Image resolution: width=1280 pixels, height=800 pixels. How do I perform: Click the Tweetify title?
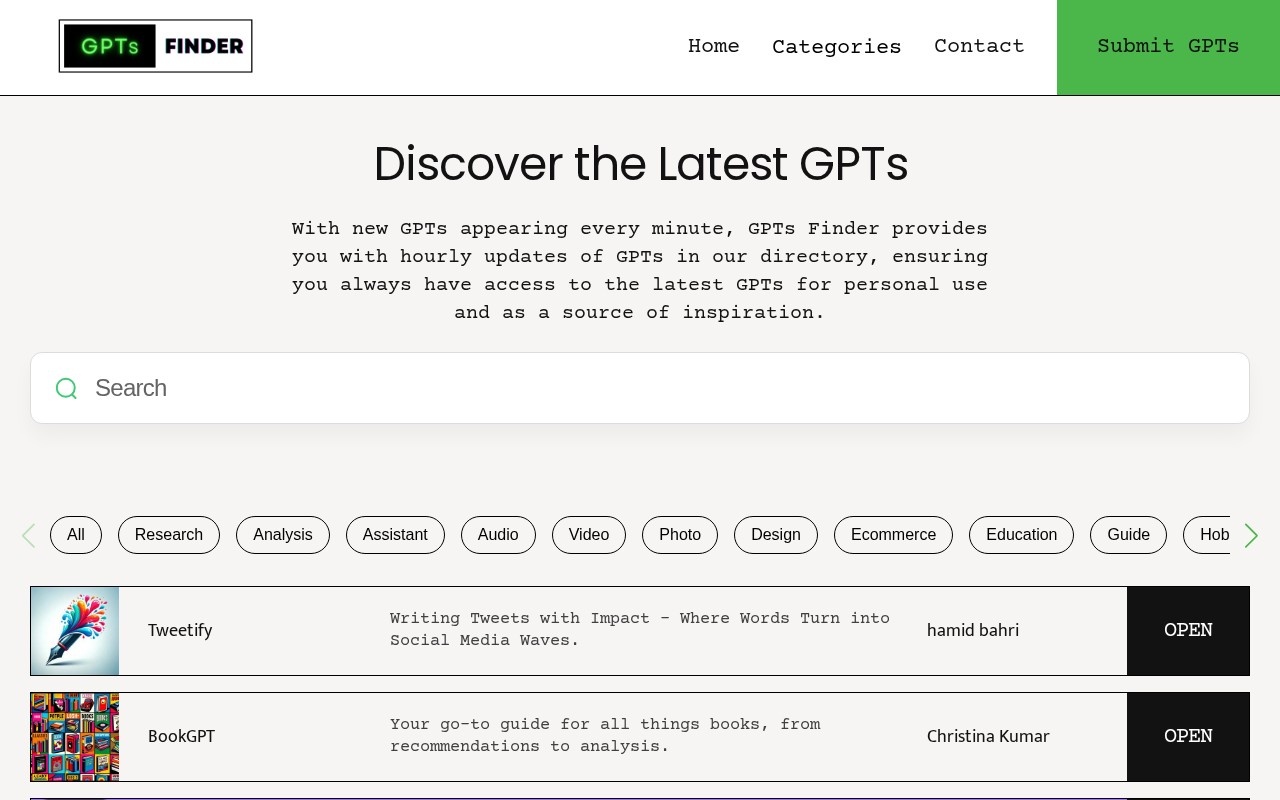(x=180, y=631)
